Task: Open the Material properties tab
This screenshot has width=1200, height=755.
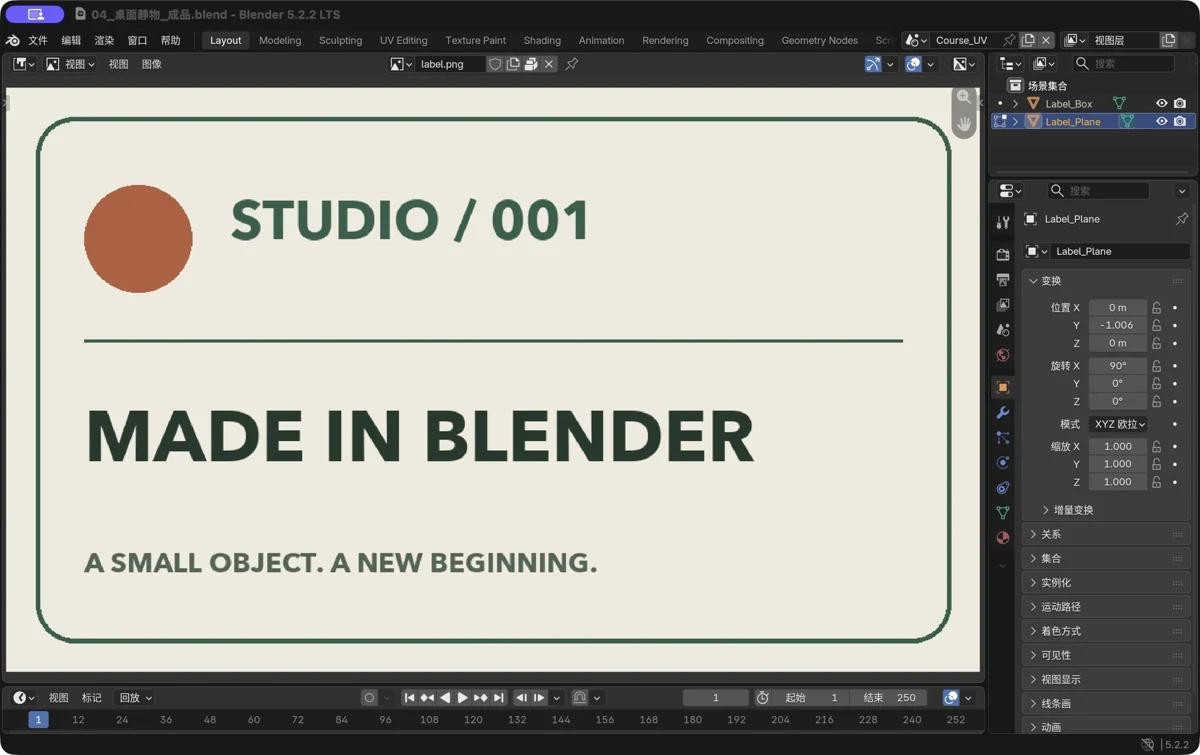Action: tap(1003, 537)
